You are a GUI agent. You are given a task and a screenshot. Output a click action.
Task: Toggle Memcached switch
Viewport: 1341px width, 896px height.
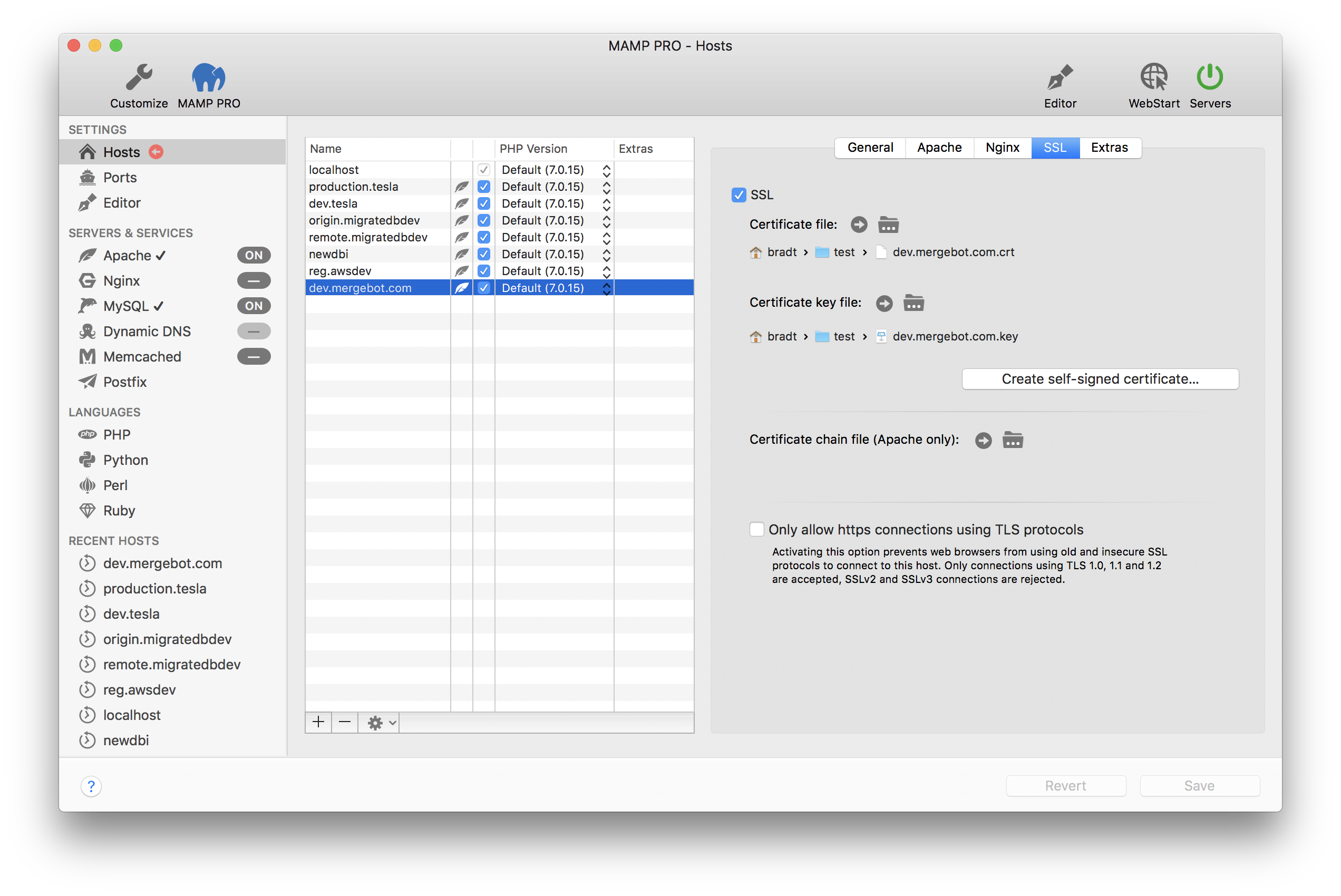(254, 357)
